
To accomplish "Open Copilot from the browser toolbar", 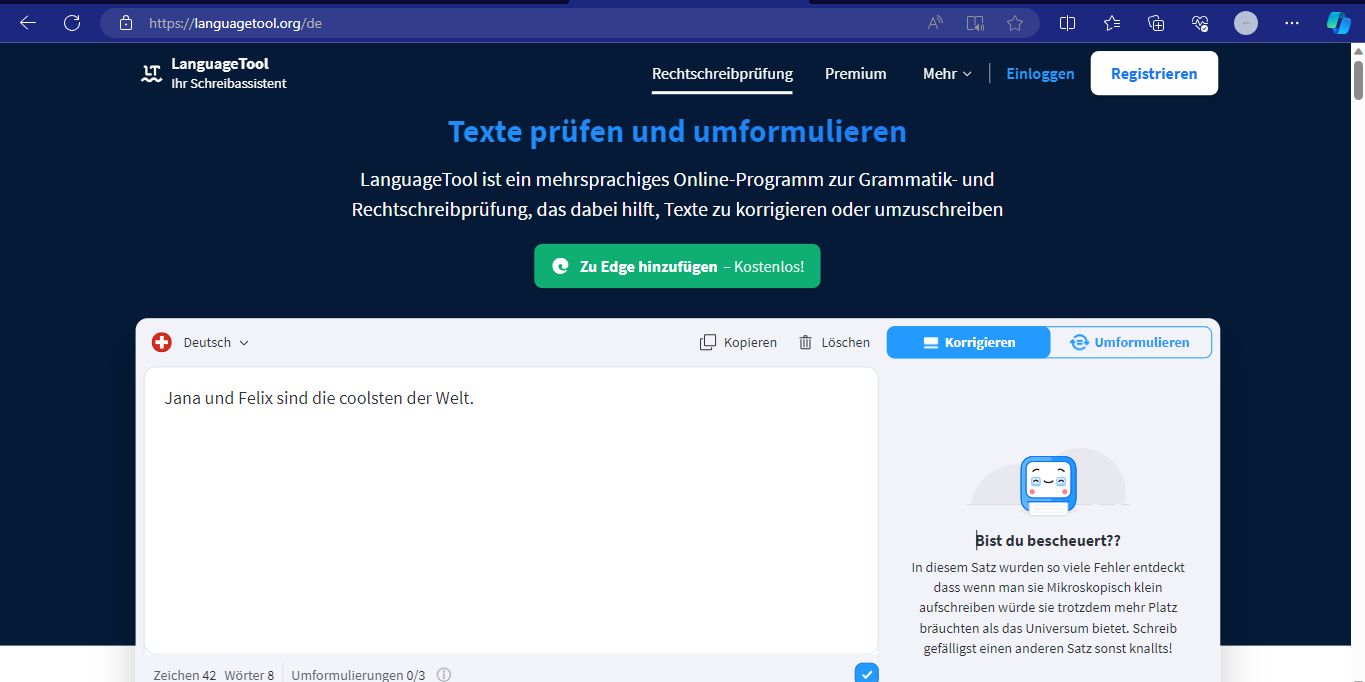I will (x=1338, y=23).
